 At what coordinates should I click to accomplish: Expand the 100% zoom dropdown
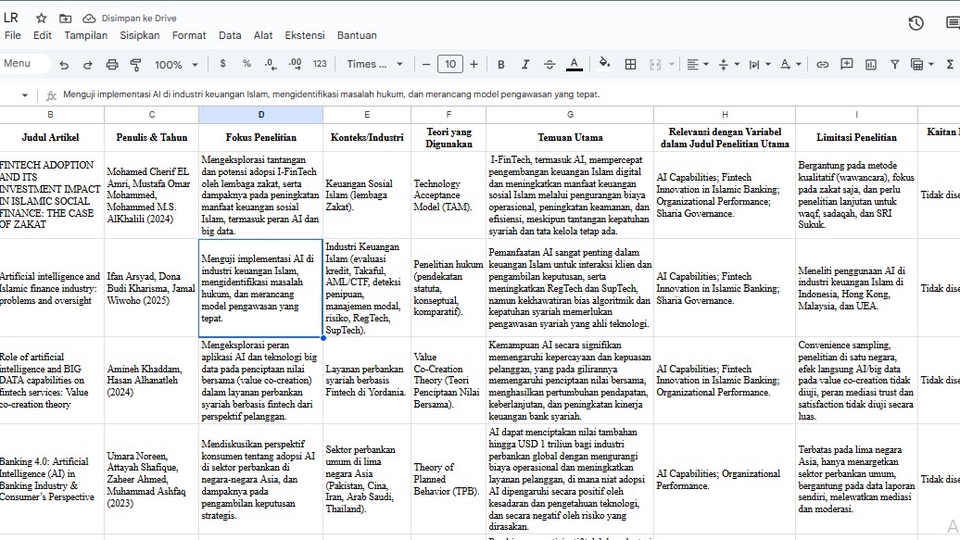pyautogui.click(x=176, y=64)
